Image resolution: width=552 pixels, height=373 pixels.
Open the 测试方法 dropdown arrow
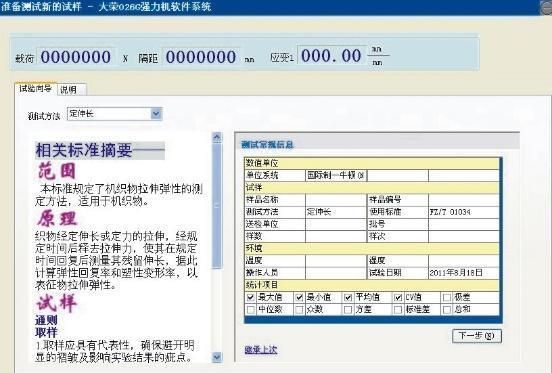(156, 114)
